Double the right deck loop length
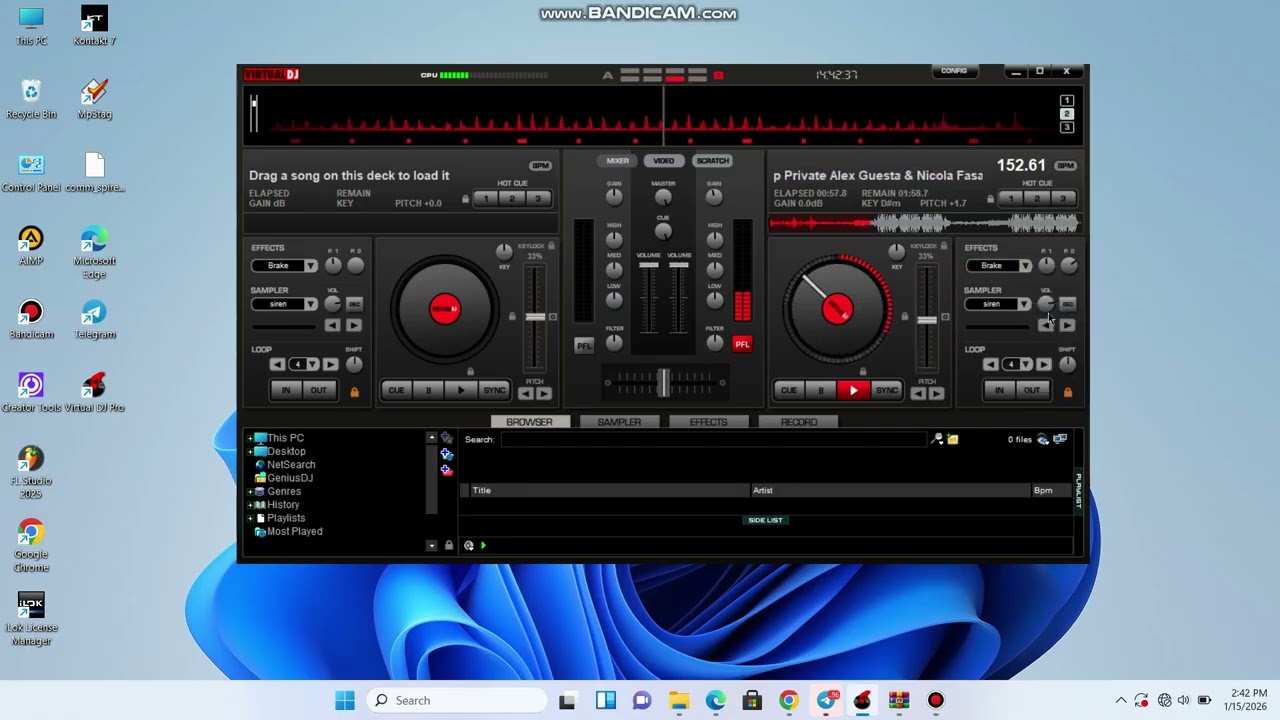This screenshot has width=1280, height=720. point(1044,364)
